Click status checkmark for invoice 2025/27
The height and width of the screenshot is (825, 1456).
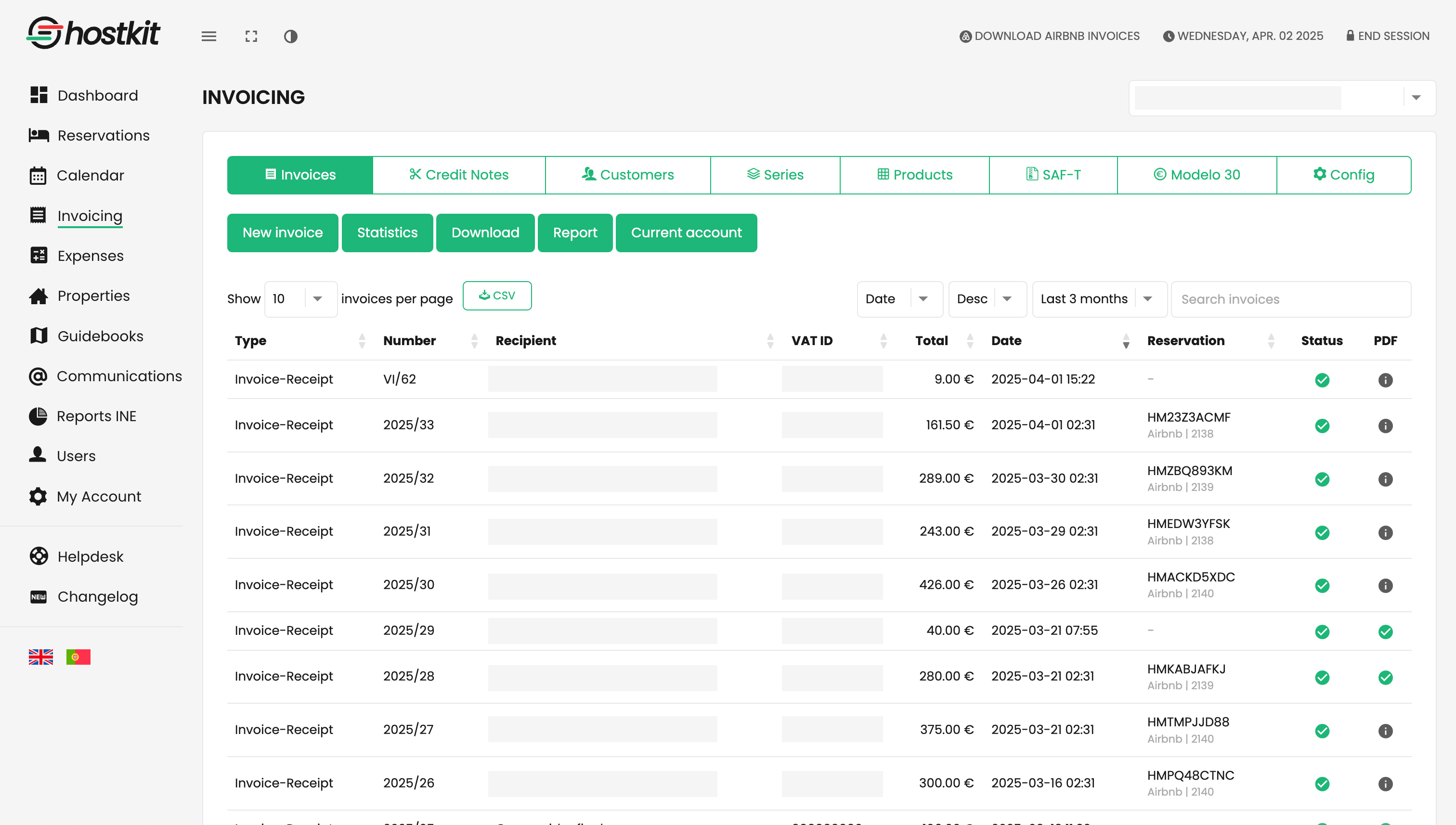pyautogui.click(x=1322, y=731)
